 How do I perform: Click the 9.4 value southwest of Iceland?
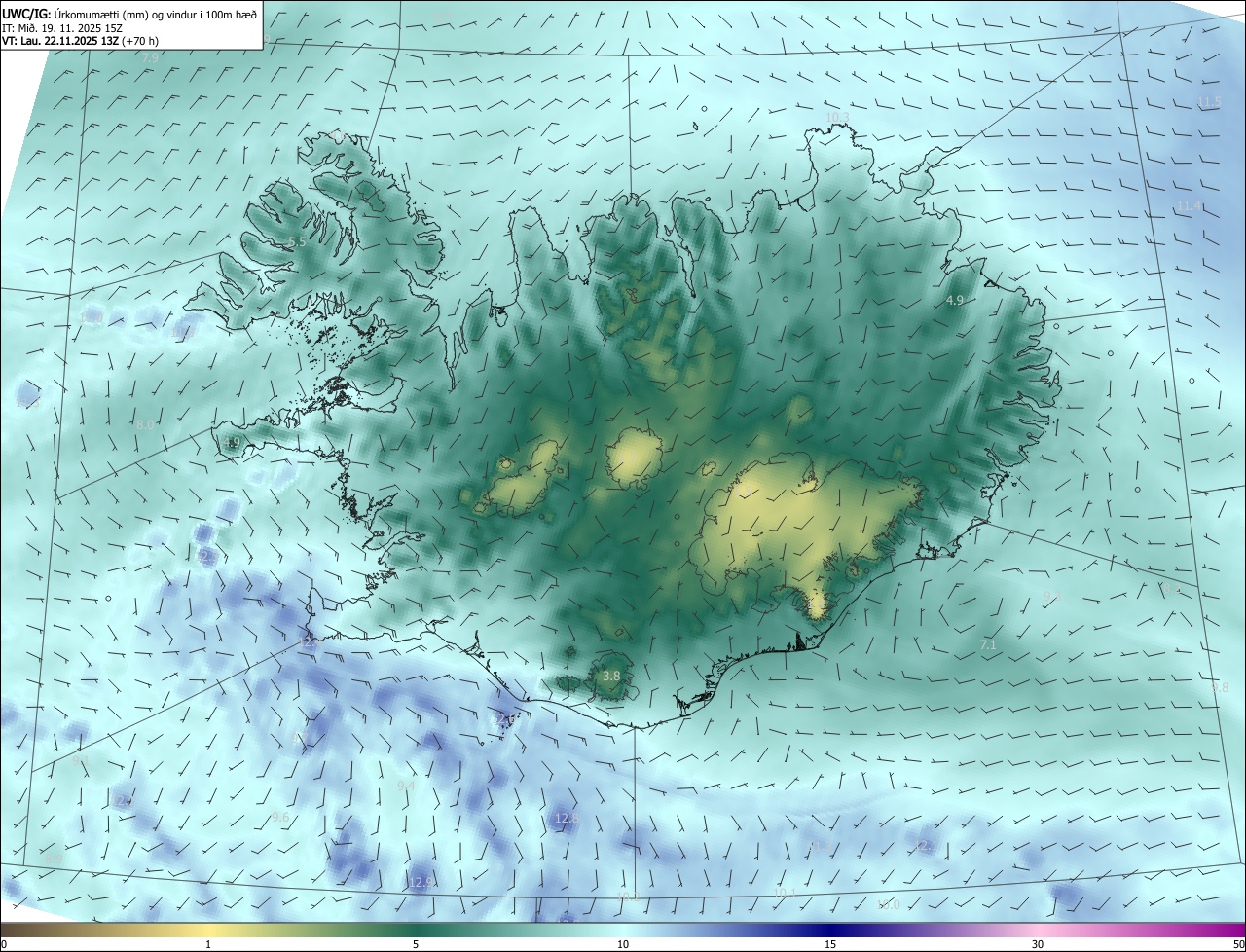[x=406, y=786]
